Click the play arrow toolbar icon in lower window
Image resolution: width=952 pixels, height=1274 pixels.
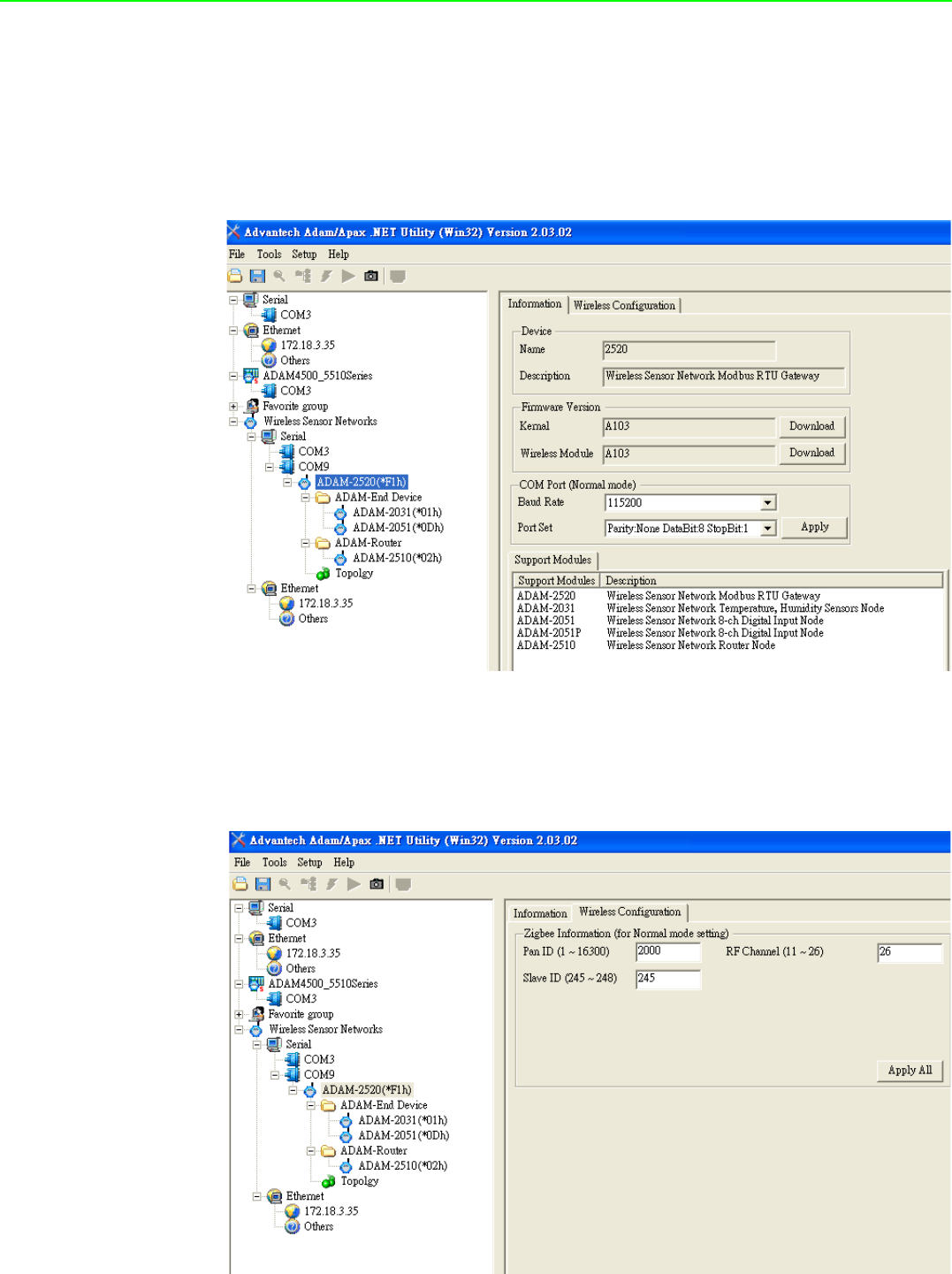pyautogui.click(x=354, y=884)
